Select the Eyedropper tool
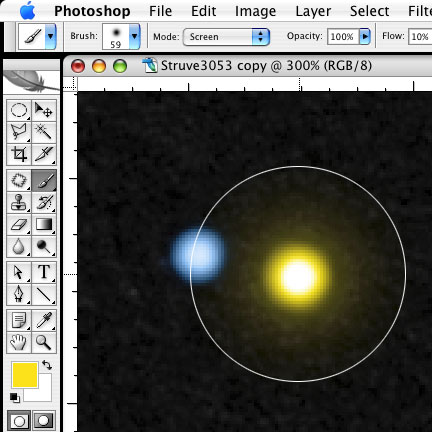The width and height of the screenshot is (432, 432). point(44,320)
